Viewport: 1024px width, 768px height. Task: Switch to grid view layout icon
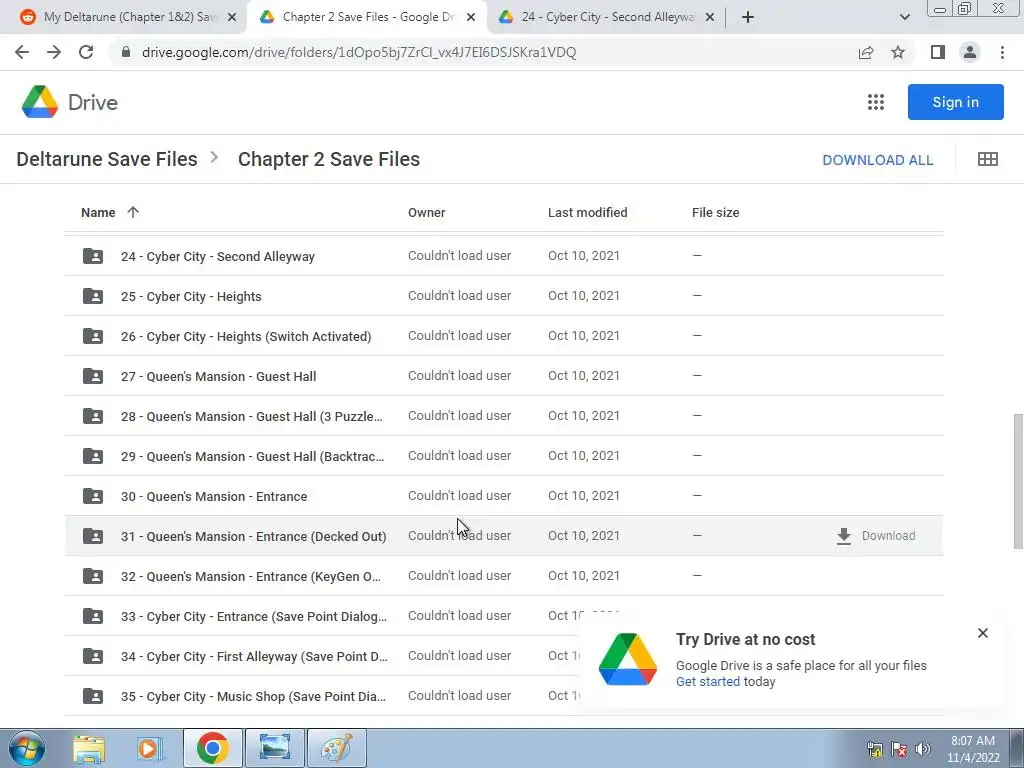pos(987,159)
